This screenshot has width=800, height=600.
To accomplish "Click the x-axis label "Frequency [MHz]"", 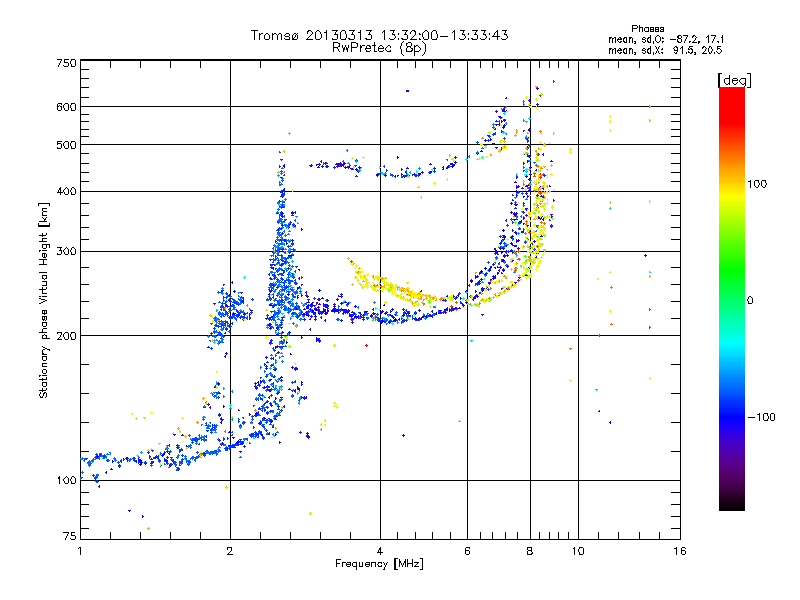I will pyautogui.click(x=379, y=564).
